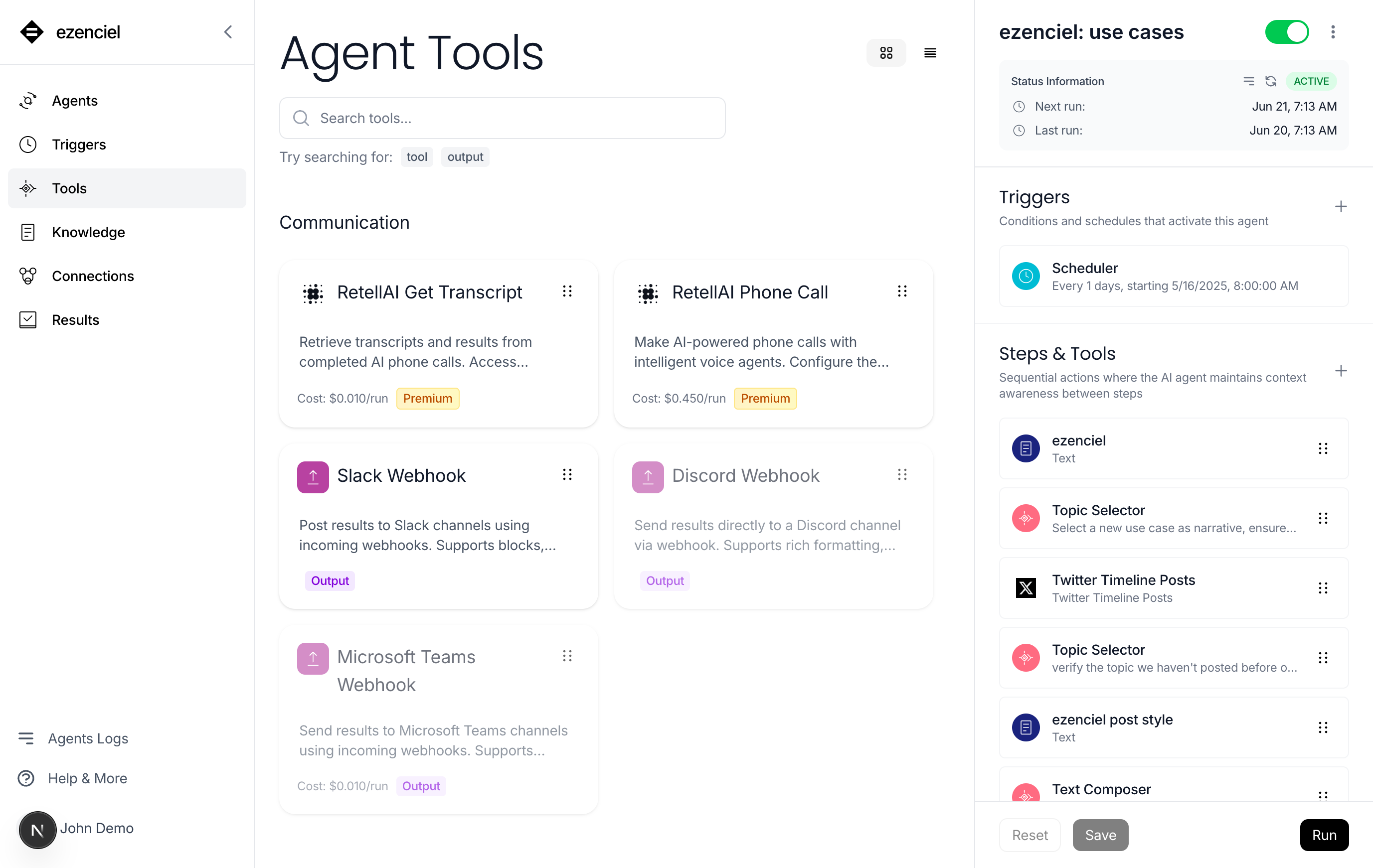The height and width of the screenshot is (868, 1373).
Task: Click the ezenciel logo icon
Action: [31, 32]
